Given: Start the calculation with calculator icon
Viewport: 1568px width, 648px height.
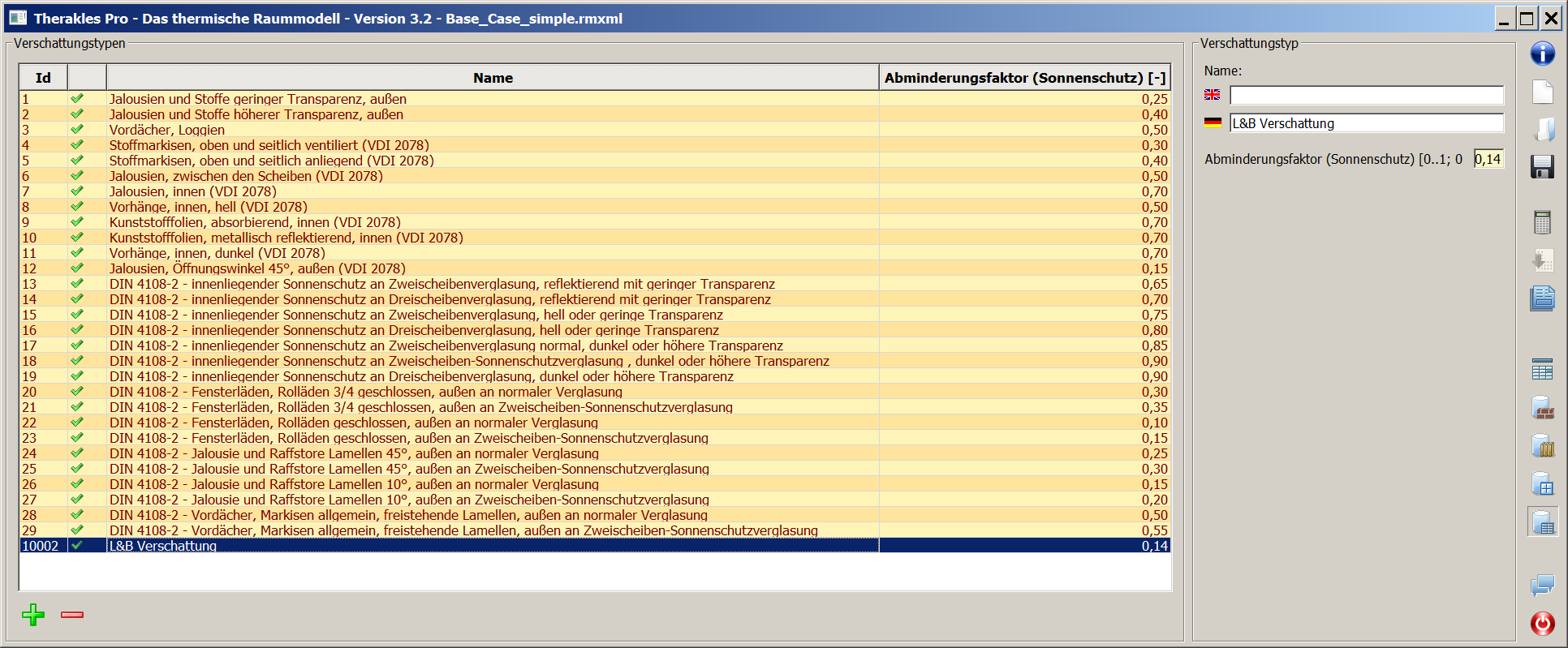Looking at the screenshot, I should (x=1542, y=222).
